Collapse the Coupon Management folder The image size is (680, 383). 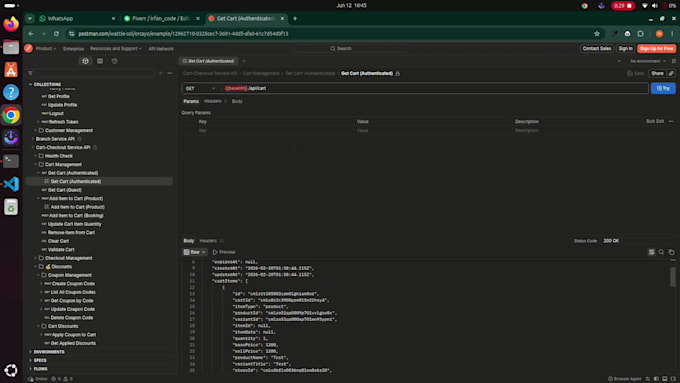(x=39, y=275)
